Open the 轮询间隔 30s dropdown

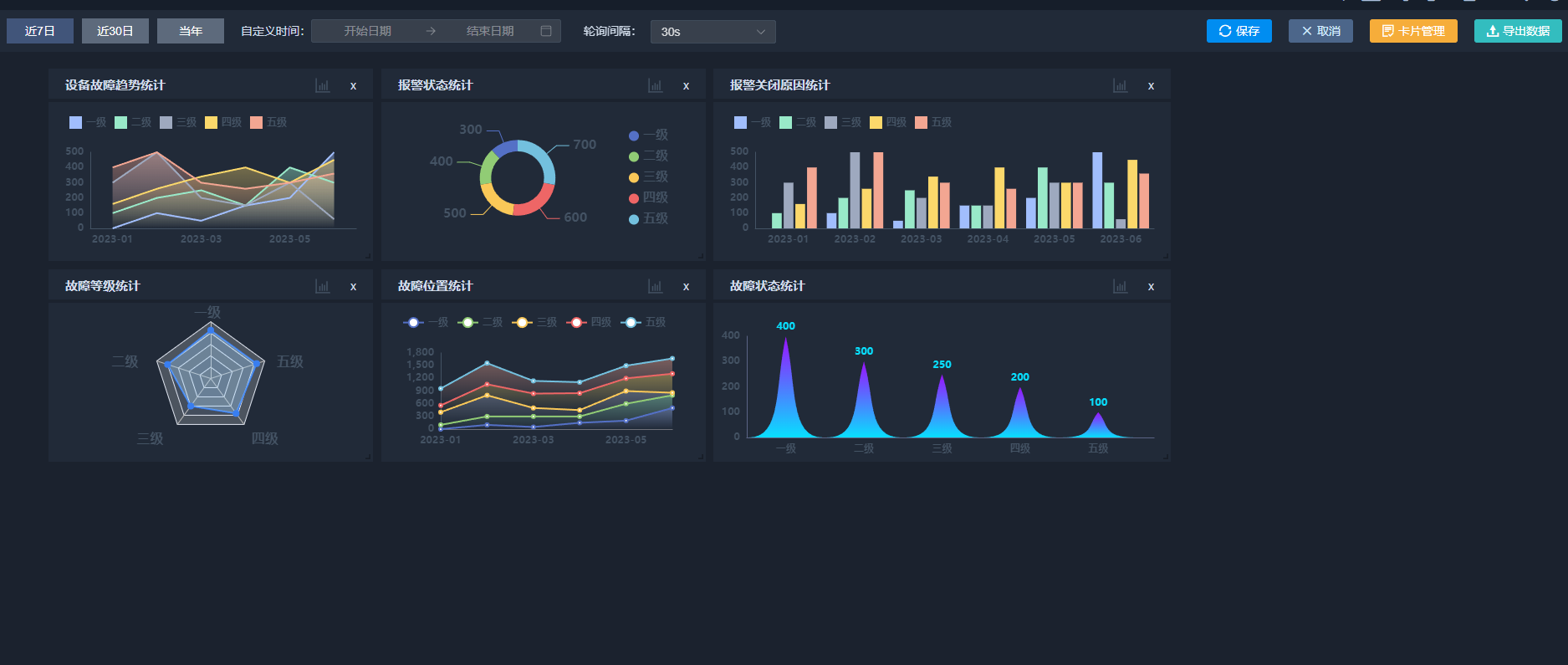[x=712, y=32]
